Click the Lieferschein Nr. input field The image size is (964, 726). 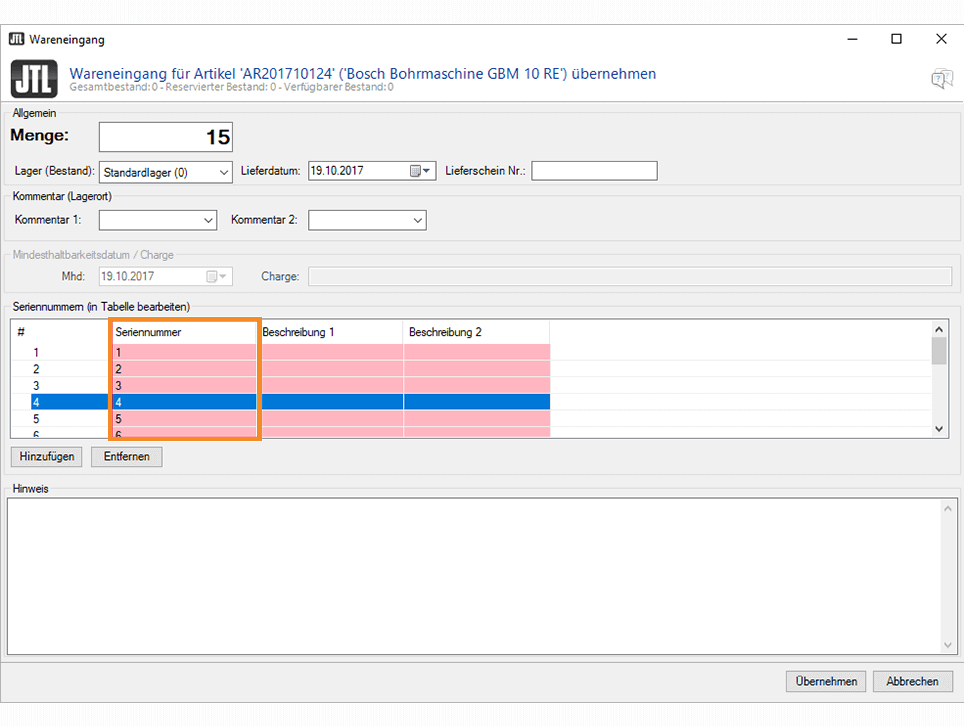click(594, 171)
